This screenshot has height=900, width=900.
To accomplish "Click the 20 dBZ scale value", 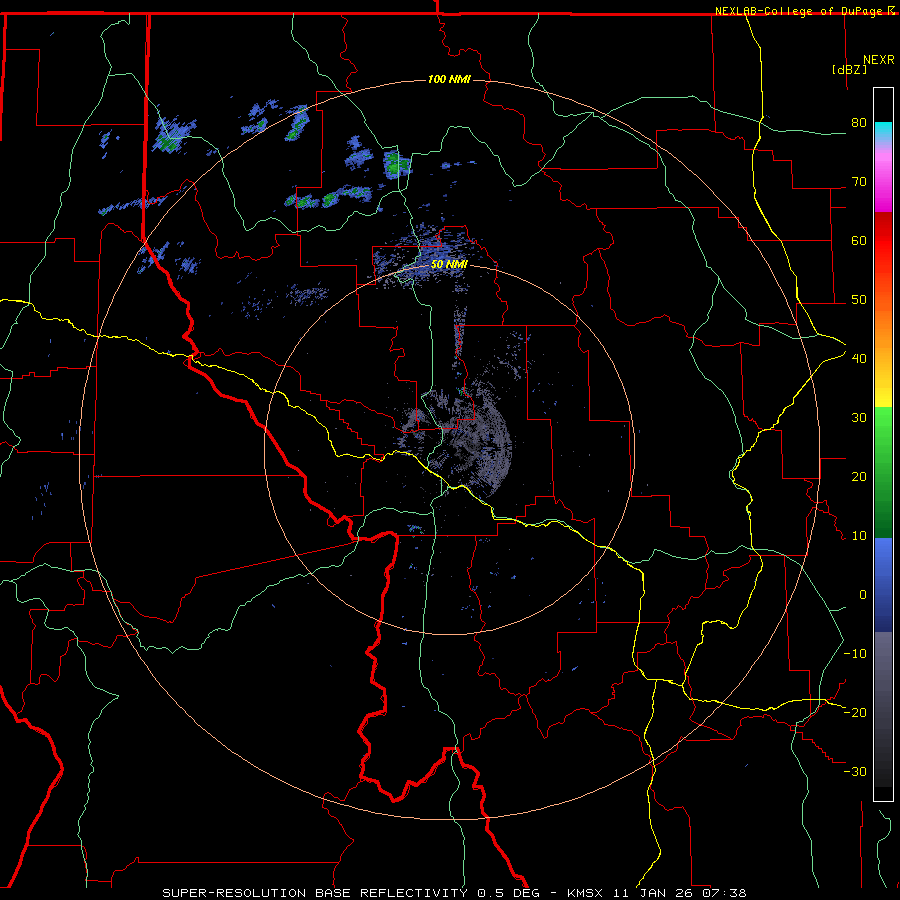I will coord(859,477).
